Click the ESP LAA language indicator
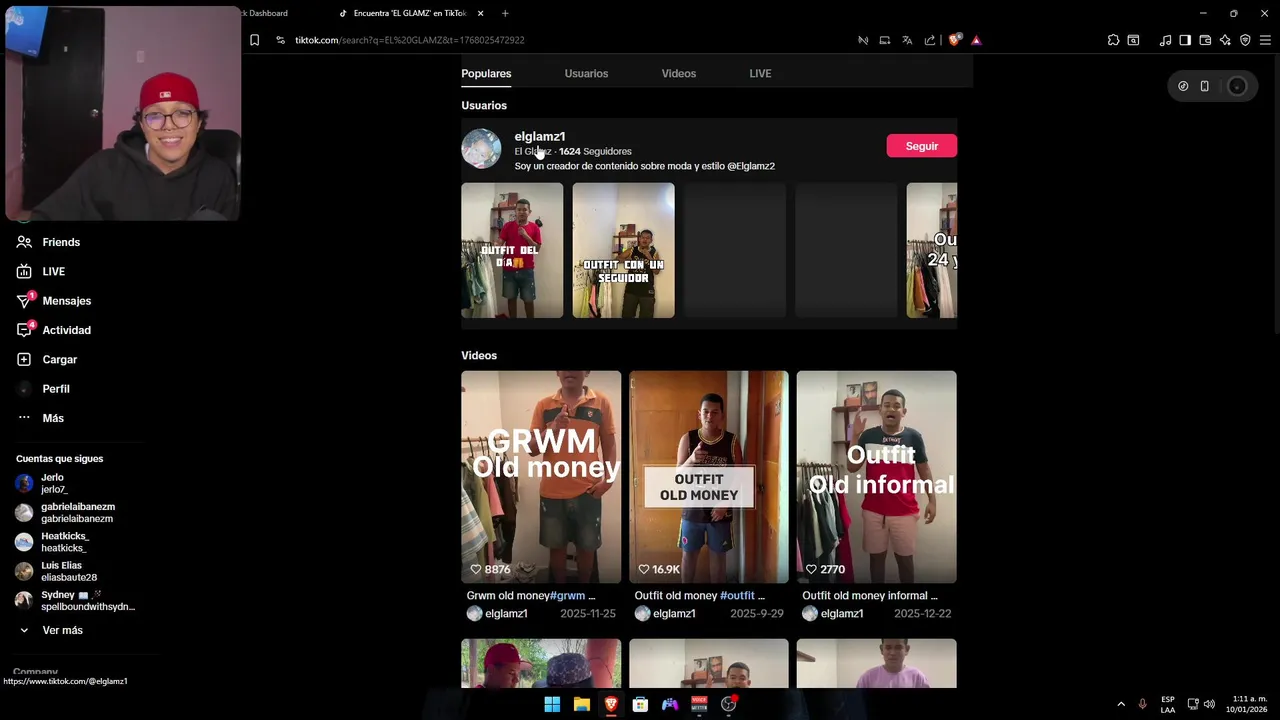Viewport: 1280px width, 720px height. click(x=1168, y=704)
